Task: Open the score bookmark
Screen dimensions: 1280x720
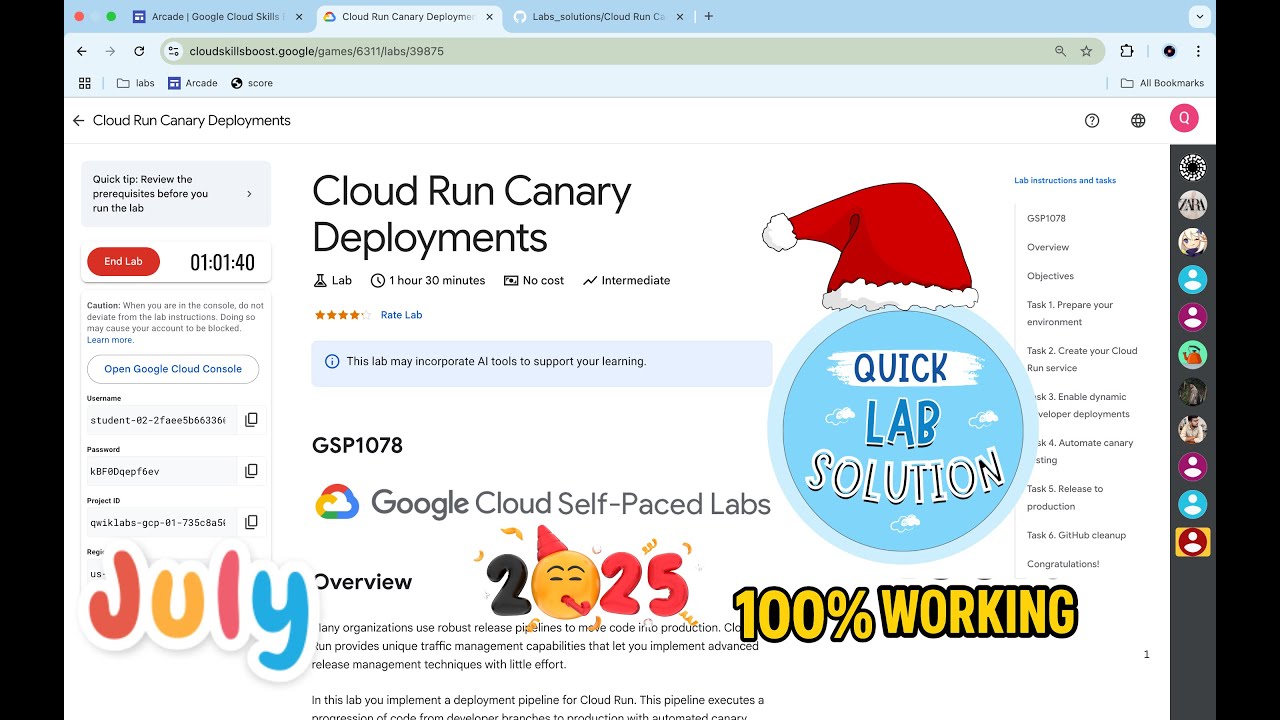Action: pyautogui.click(x=252, y=83)
